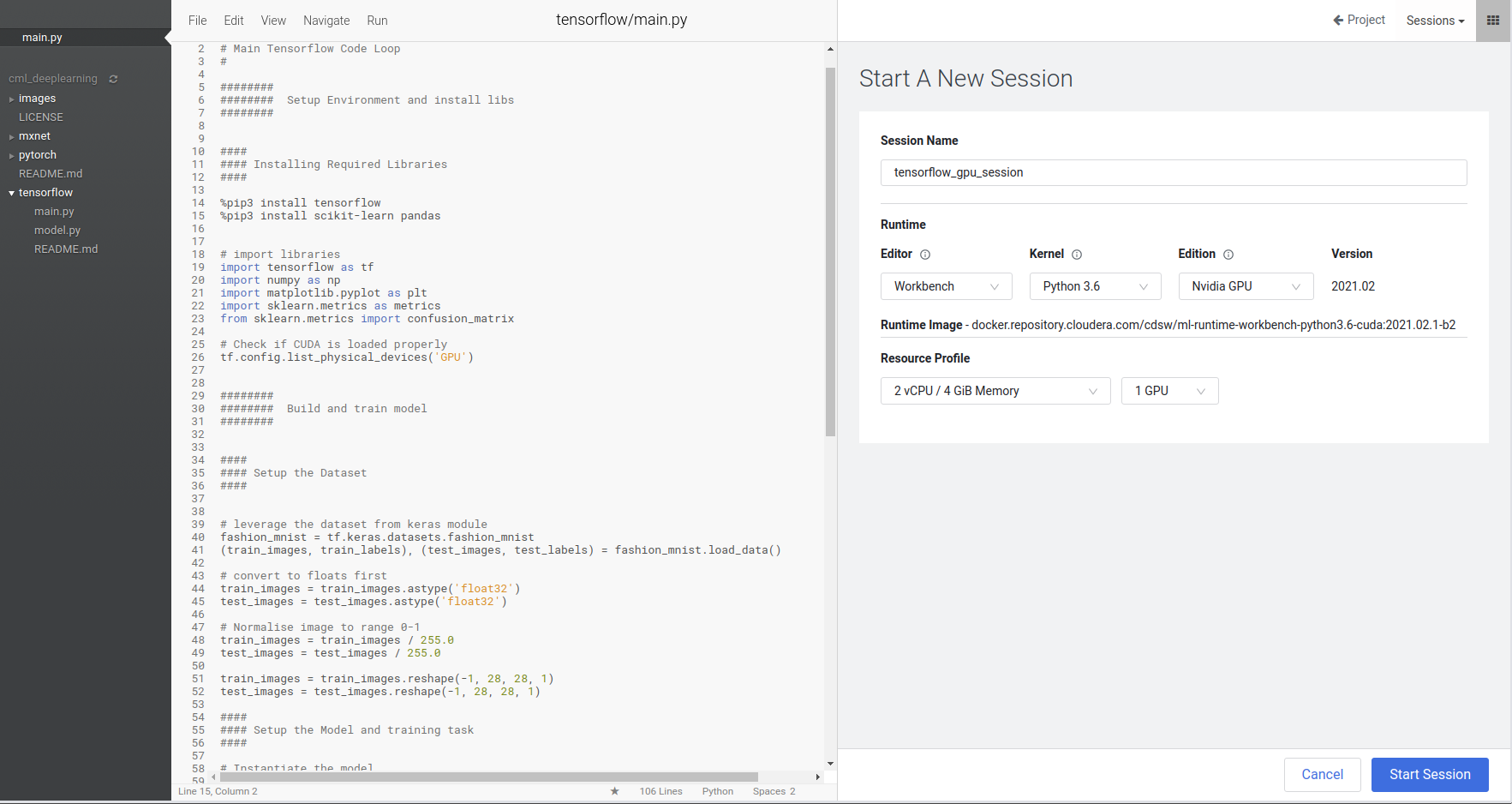Open the Sessions dropdown menu

[1436, 21]
